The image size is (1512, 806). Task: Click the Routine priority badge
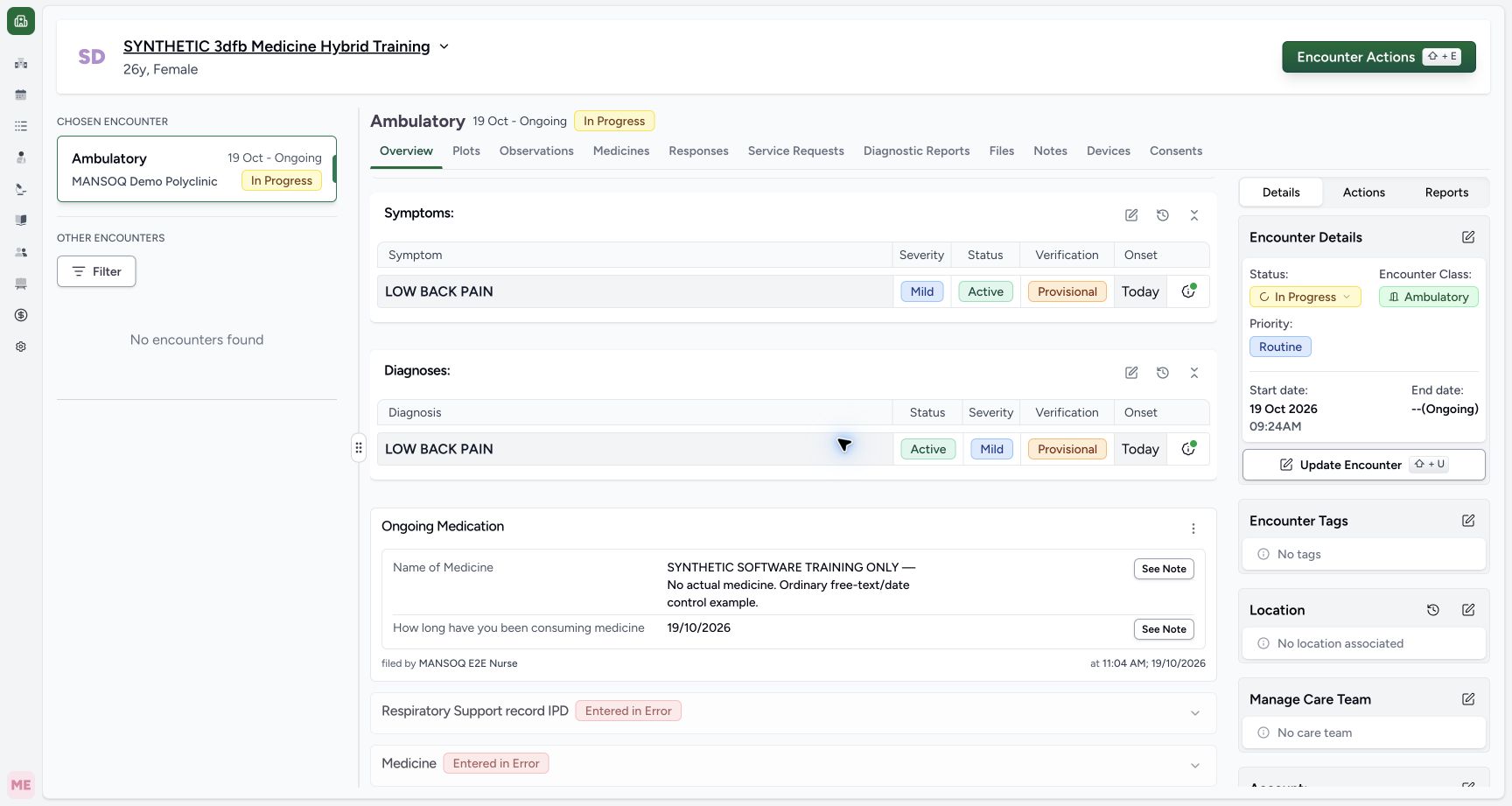click(x=1280, y=347)
